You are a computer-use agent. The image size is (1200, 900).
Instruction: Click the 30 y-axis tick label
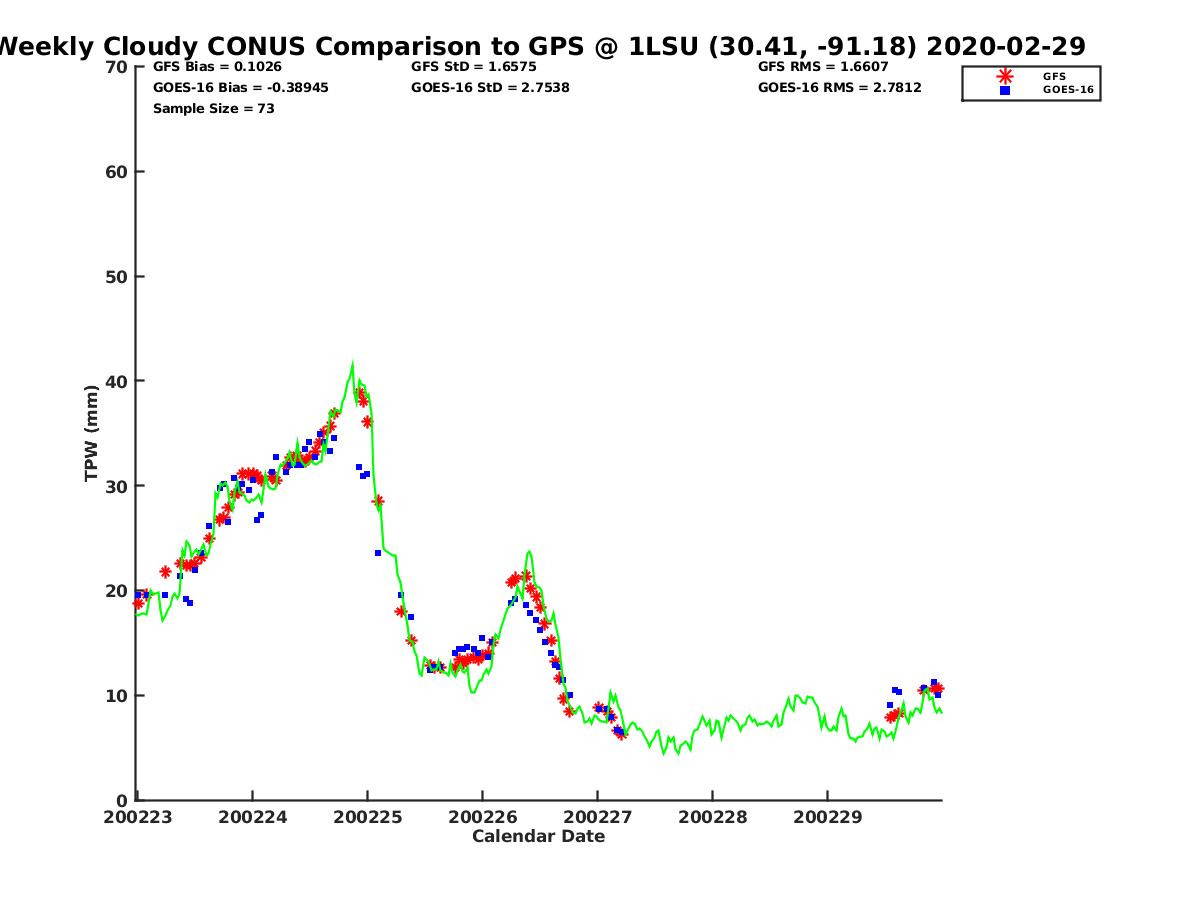coord(116,486)
